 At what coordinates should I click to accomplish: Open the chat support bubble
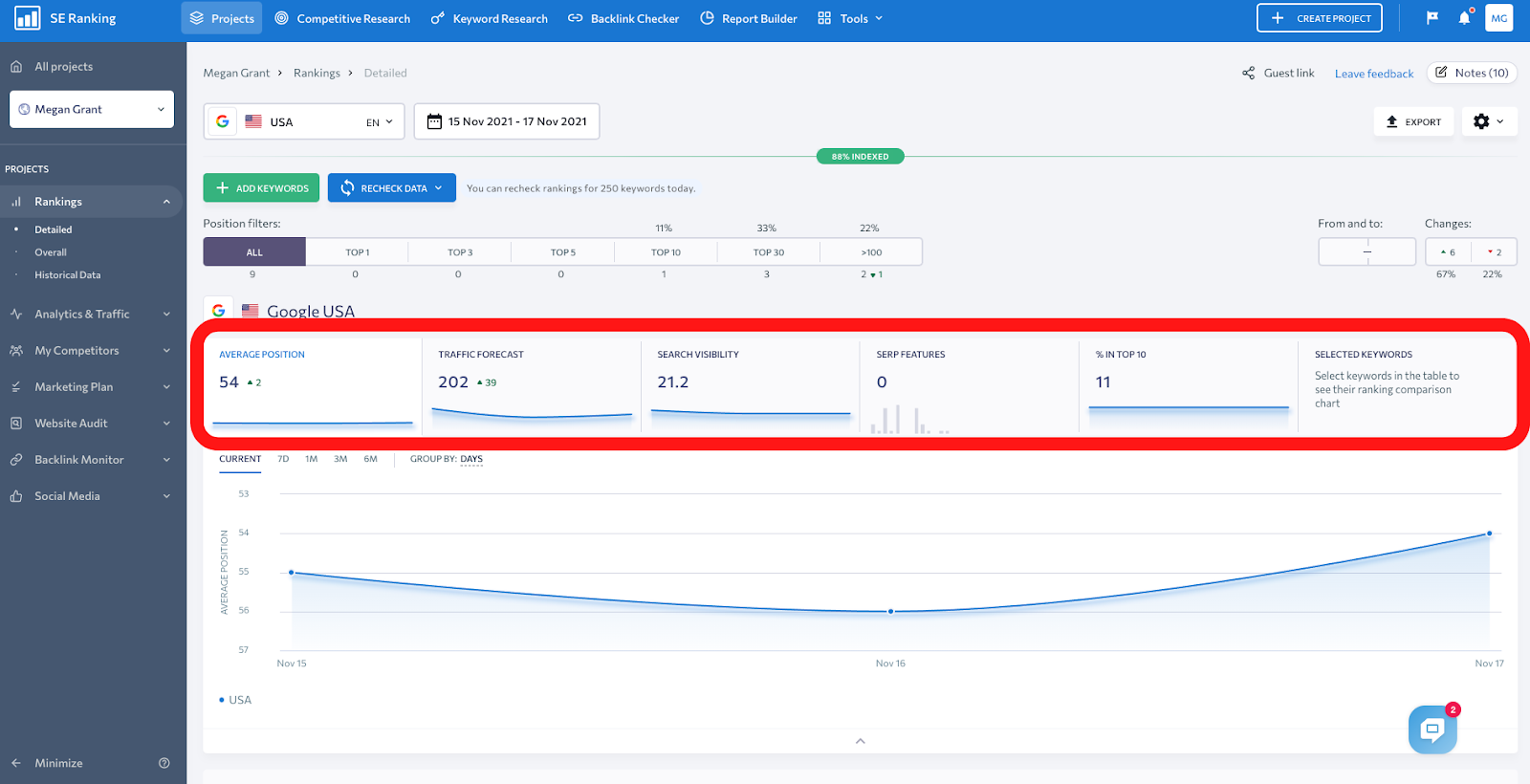1432,730
